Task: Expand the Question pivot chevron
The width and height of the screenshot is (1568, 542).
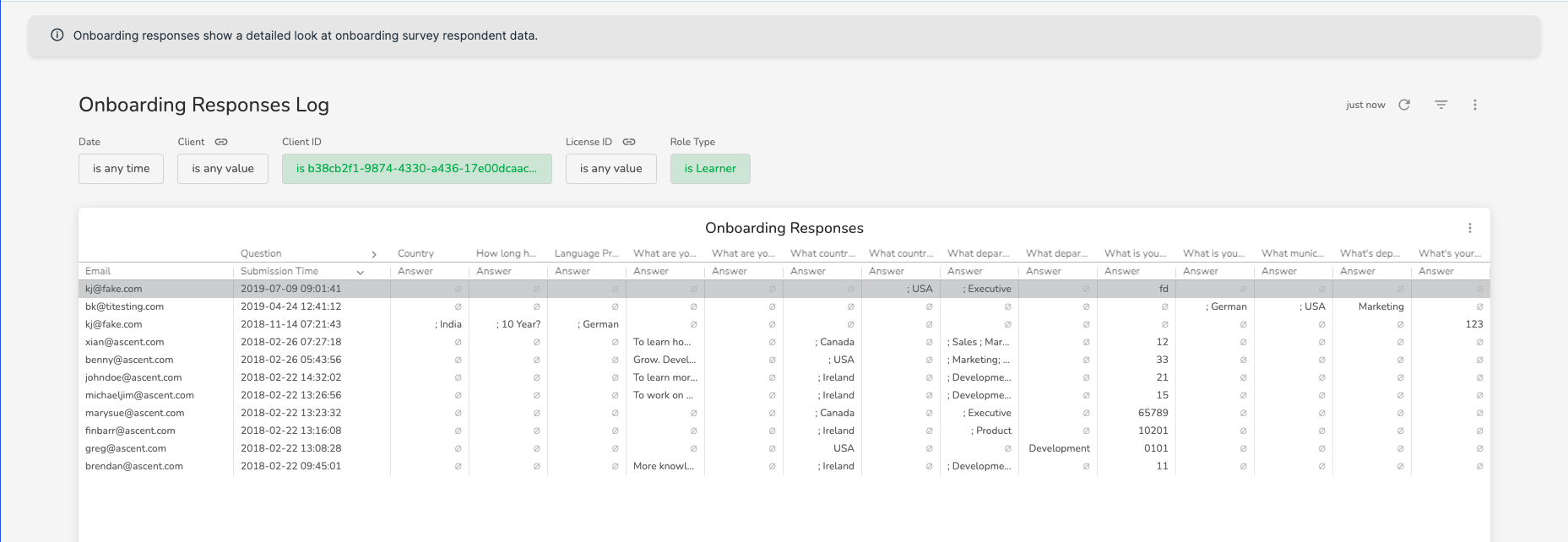Action: pyautogui.click(x=374, y=254)
